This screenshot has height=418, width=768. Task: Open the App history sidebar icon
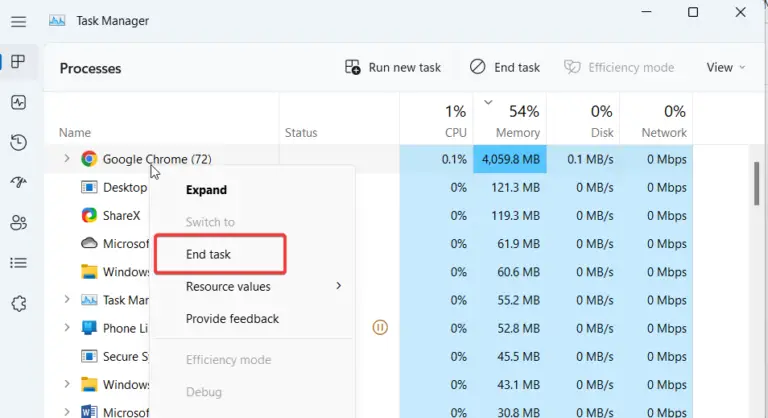click(x=19, y=143)
